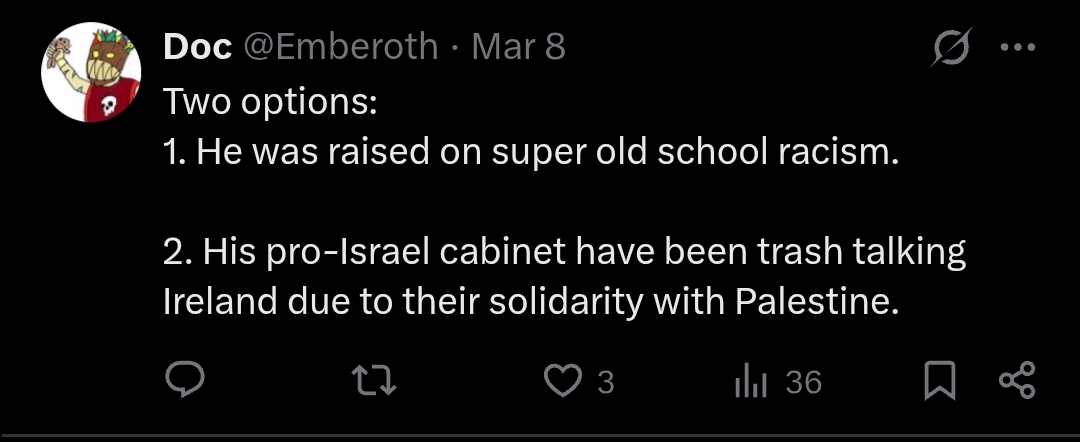The width and height of the screenshot is (1080, 442).
Task: Visit the @Emberoth handle link
Action: click(x=341, y=47)
